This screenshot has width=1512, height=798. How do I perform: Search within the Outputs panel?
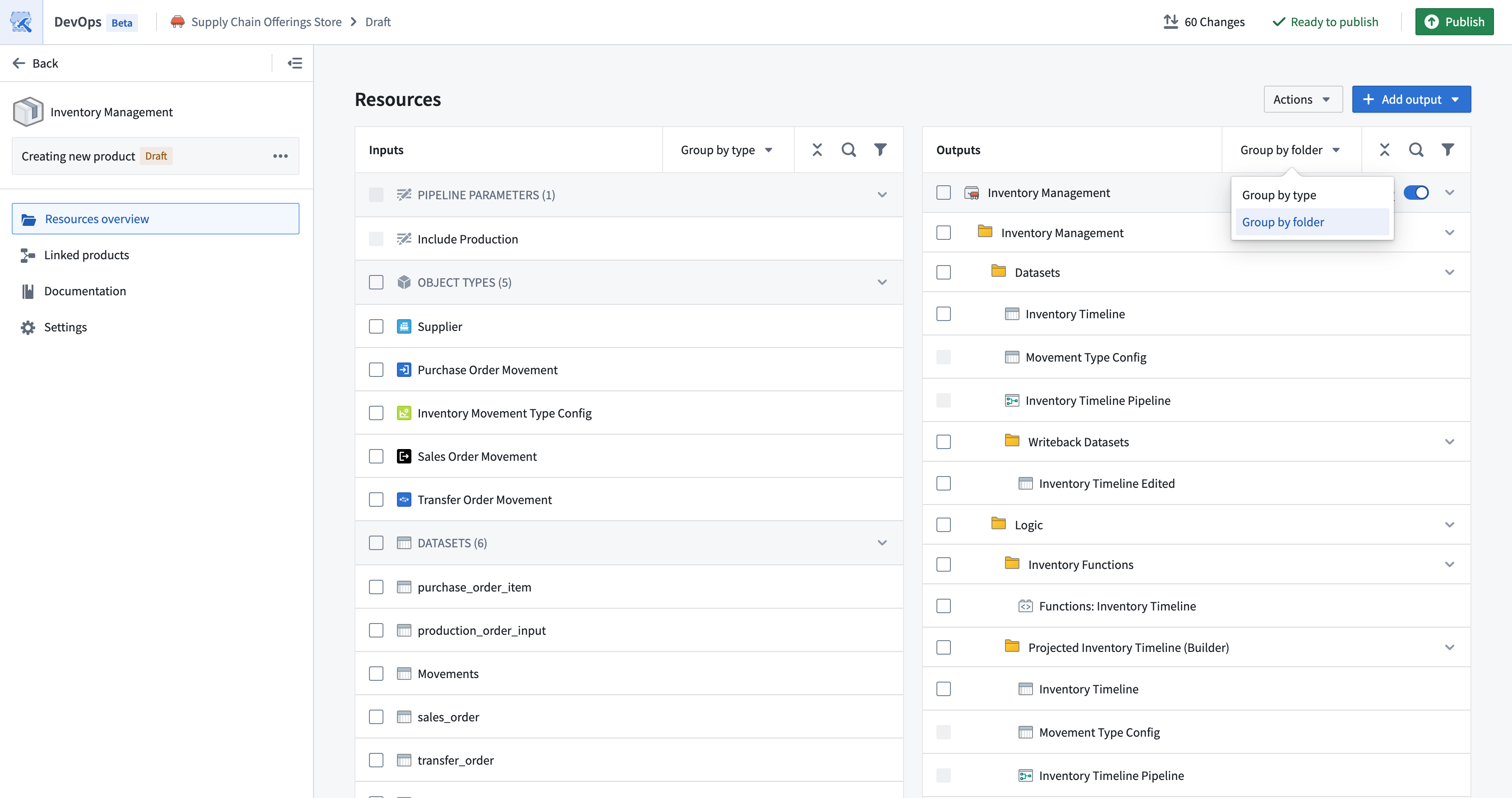click(1416, 150)
